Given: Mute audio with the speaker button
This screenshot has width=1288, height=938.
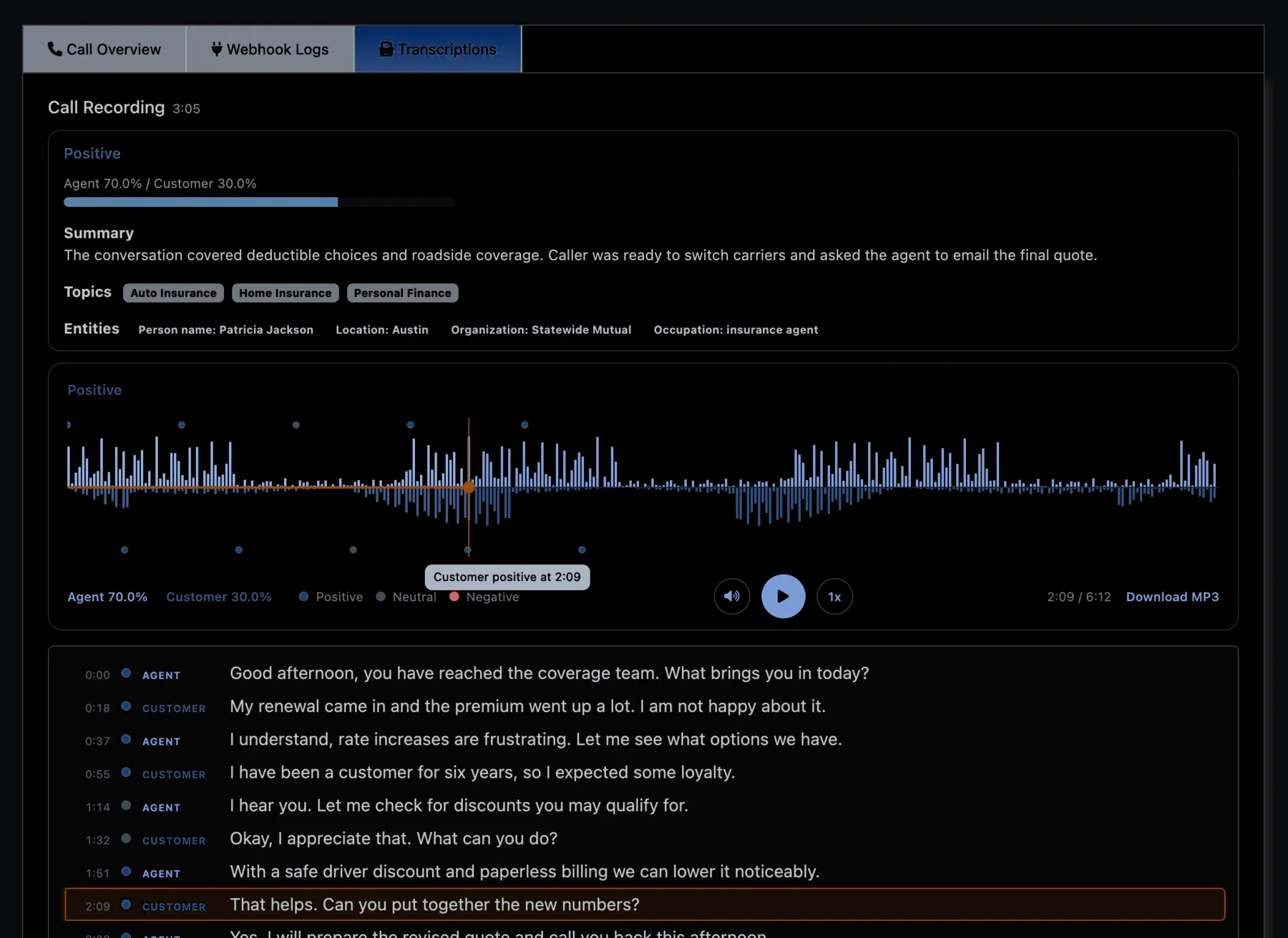Looking at the screenshot, I should (x=731, y=596).
